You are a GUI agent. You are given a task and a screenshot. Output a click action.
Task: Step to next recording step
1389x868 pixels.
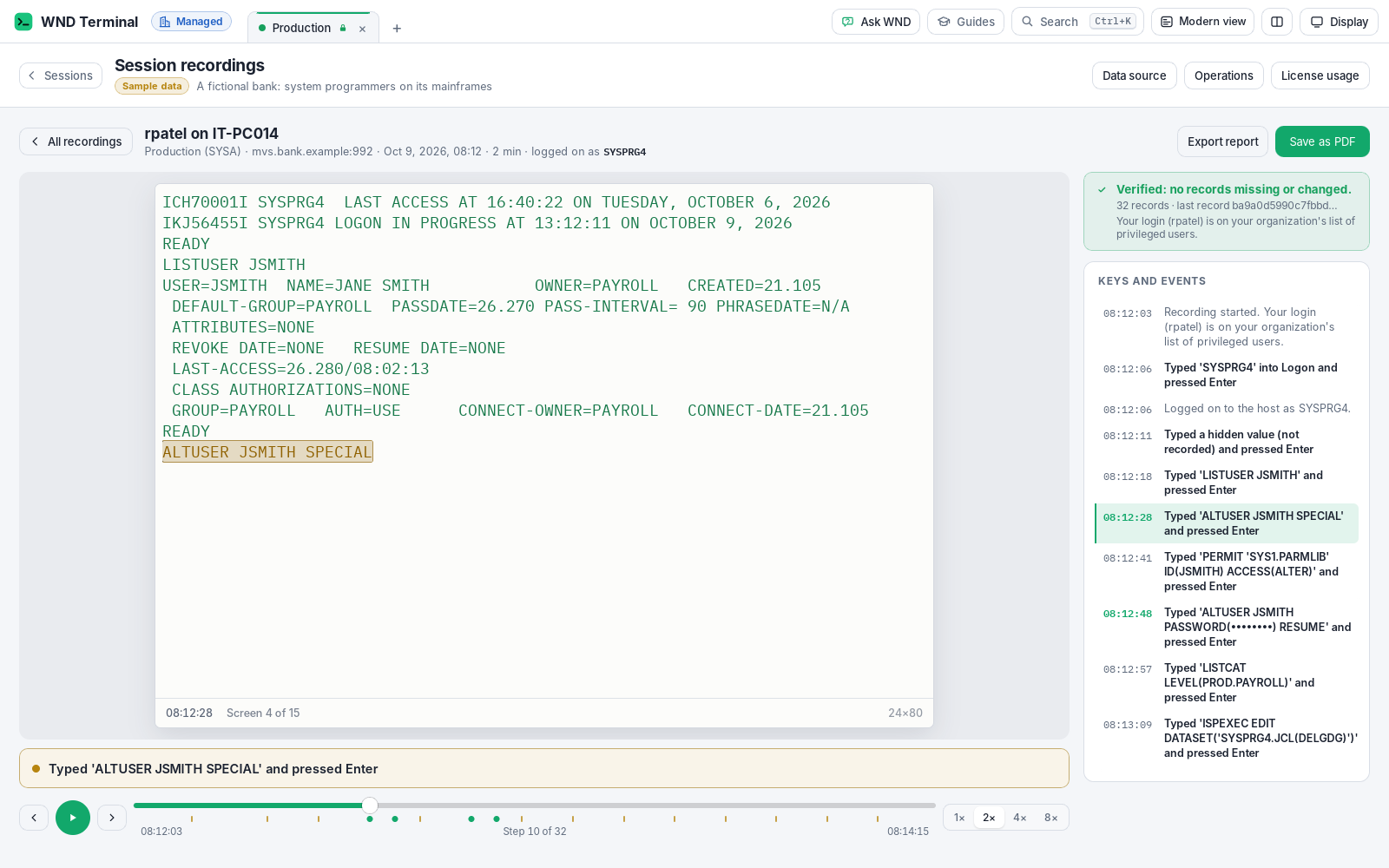(112, 818)
